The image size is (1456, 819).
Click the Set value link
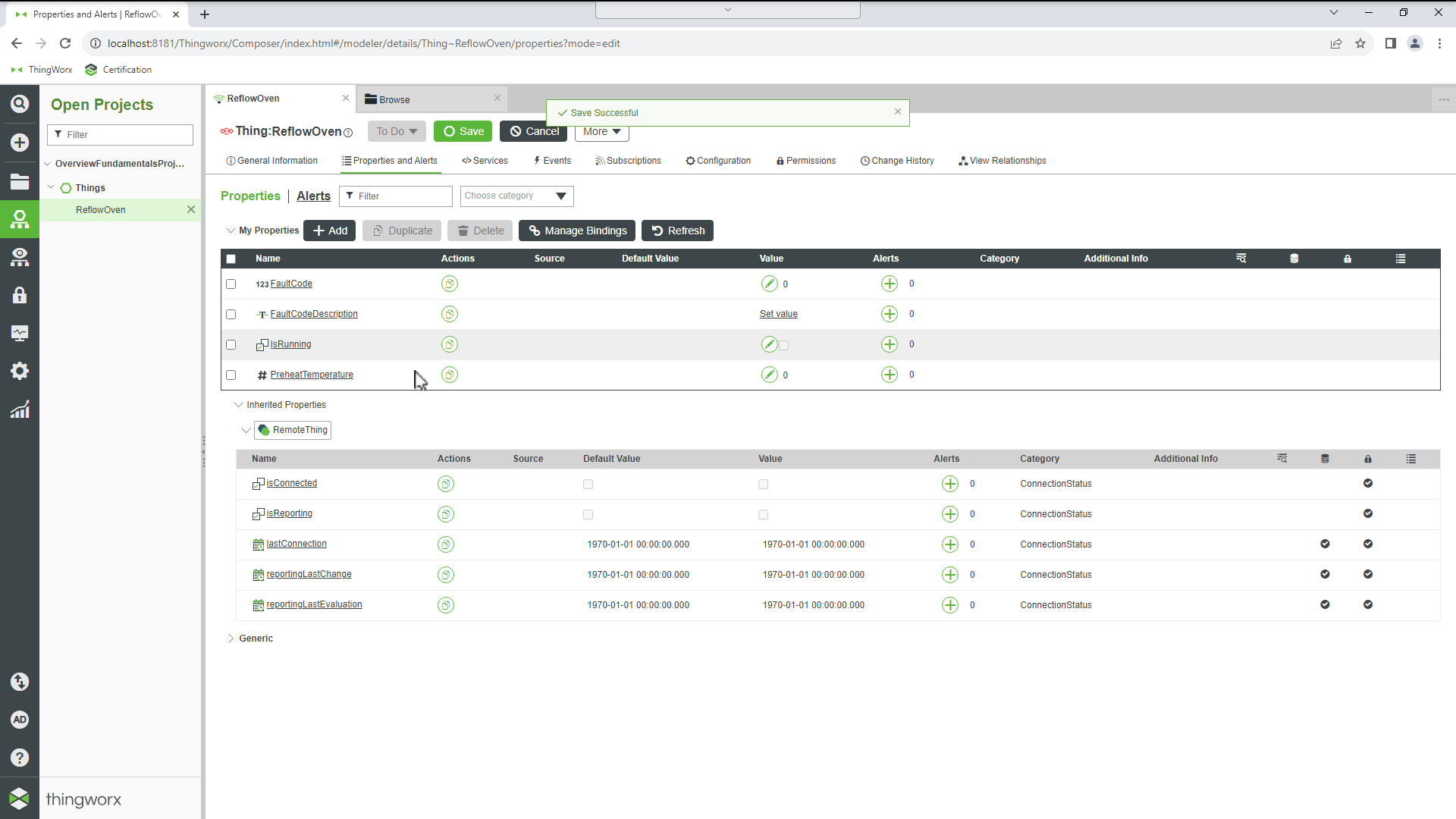[779, 314]
